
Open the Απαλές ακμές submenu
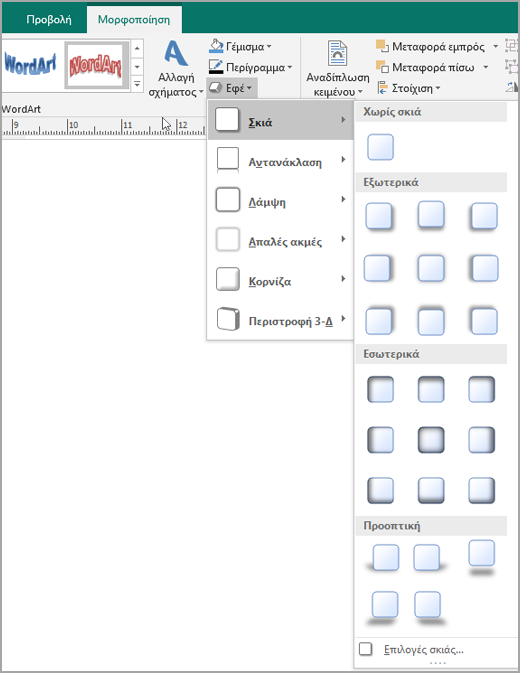(281, 240)
